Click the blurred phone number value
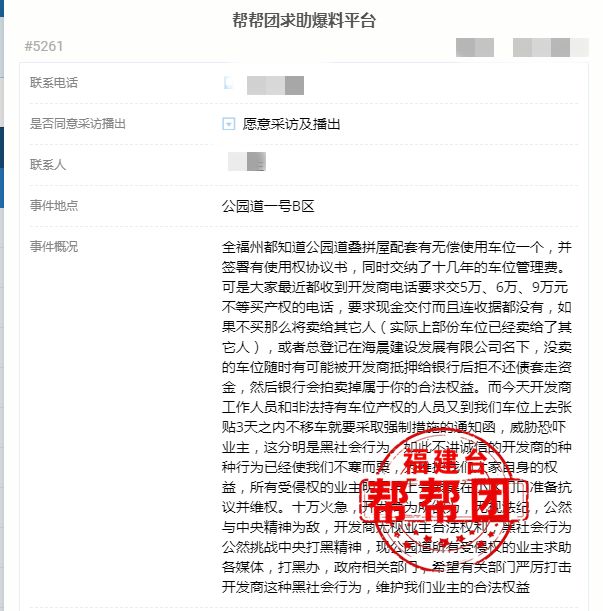 coord(276,85)
